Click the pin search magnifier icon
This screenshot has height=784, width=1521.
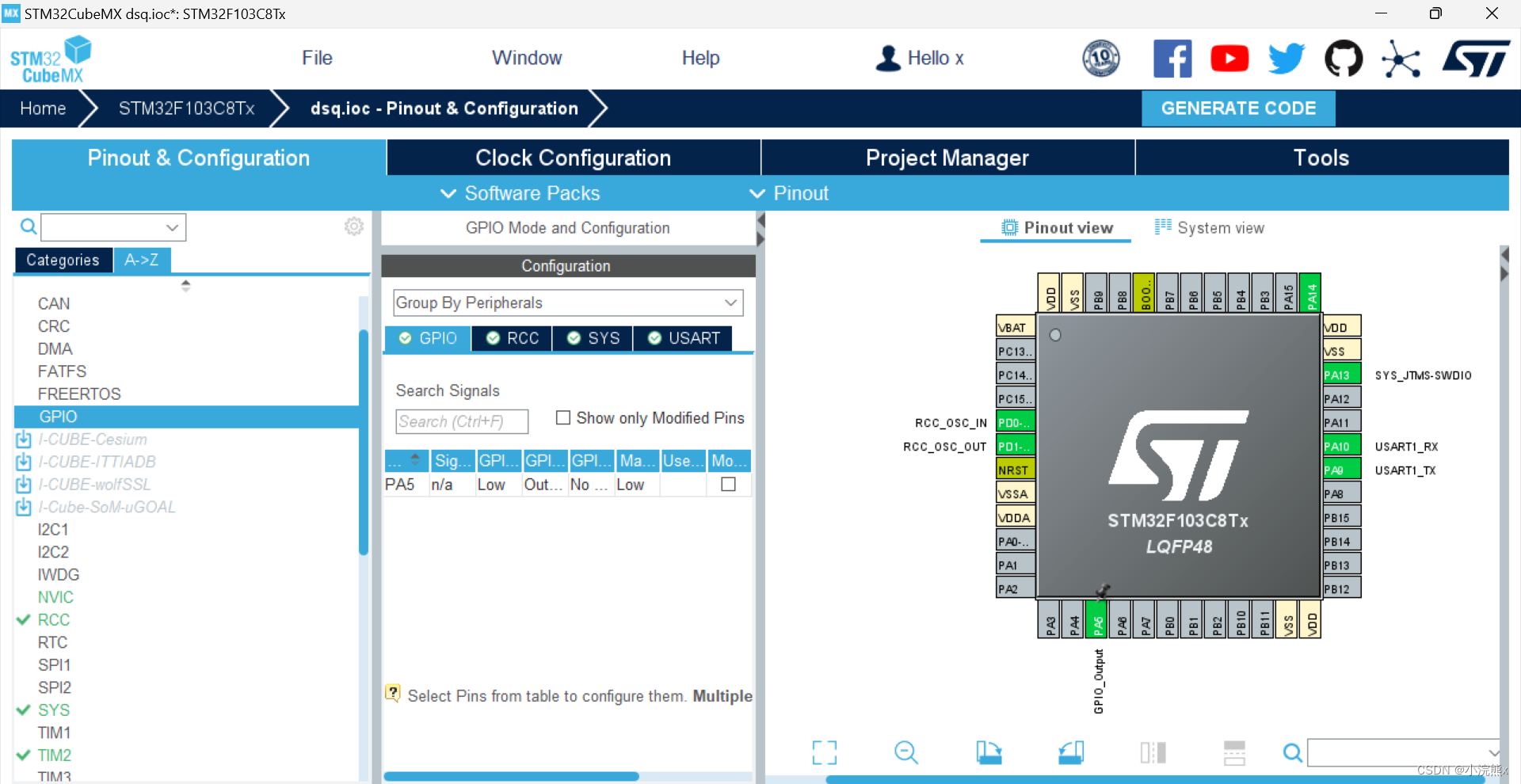(1293, 752)
